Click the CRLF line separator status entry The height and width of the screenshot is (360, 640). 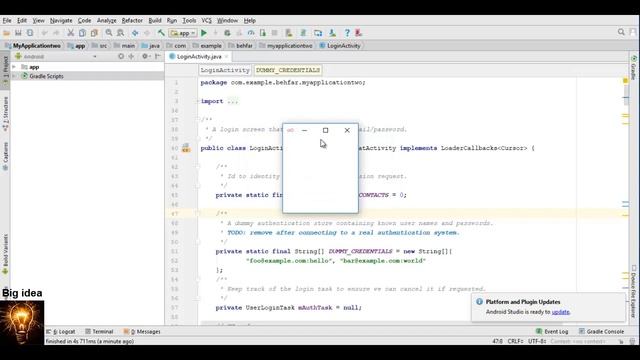pos(515,341)
